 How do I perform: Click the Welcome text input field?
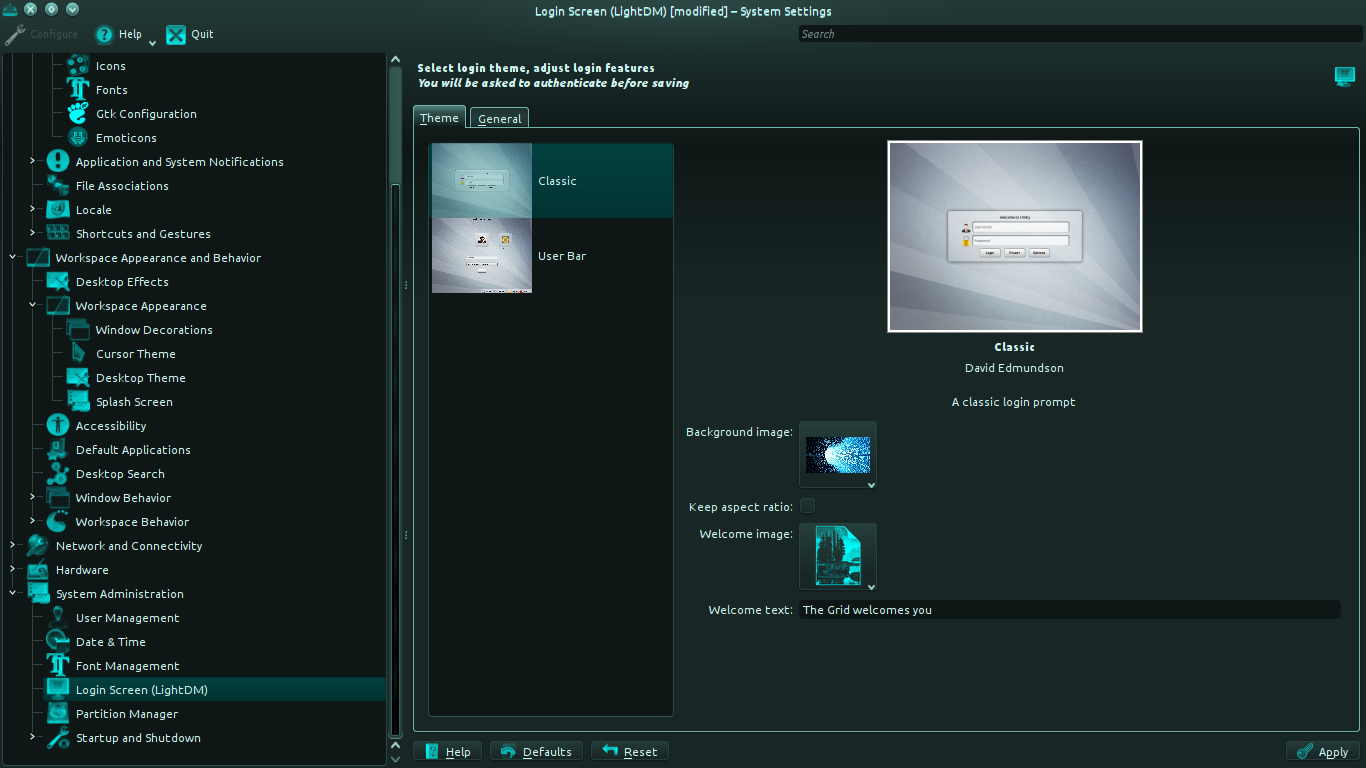point(1070,610)
